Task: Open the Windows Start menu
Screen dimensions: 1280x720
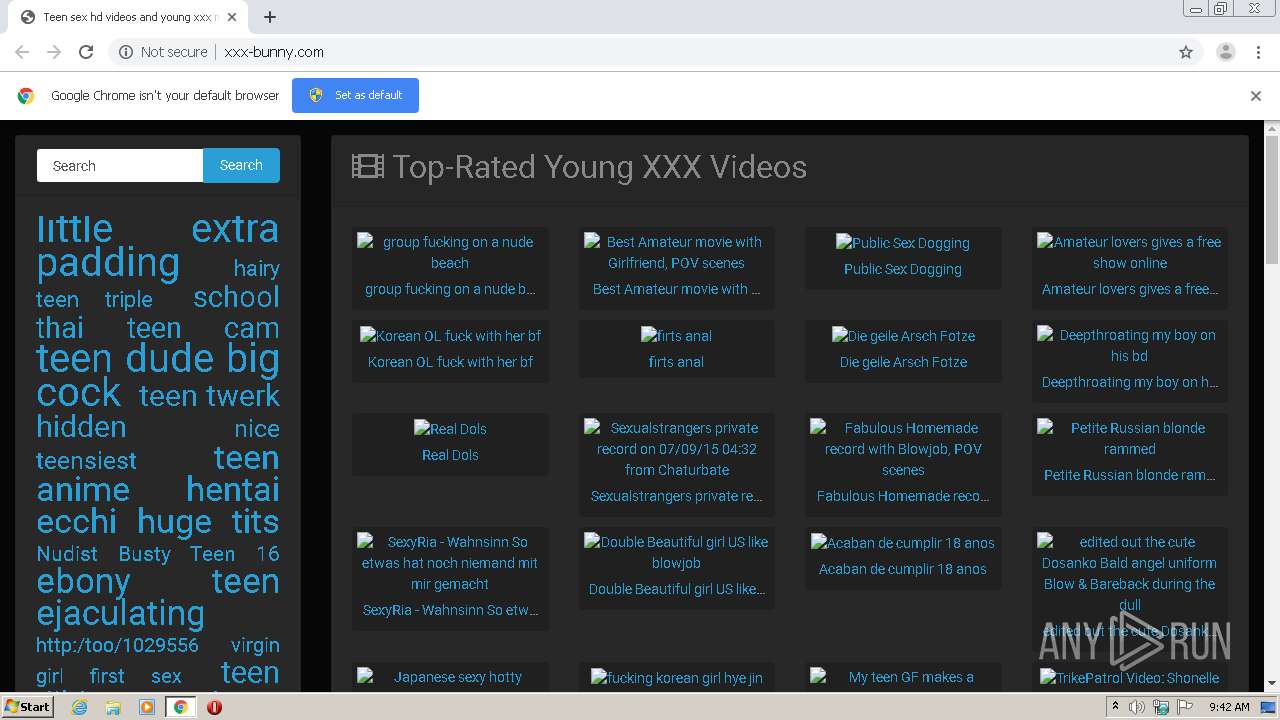Action: pyautogui.click(x=27, y=707)
